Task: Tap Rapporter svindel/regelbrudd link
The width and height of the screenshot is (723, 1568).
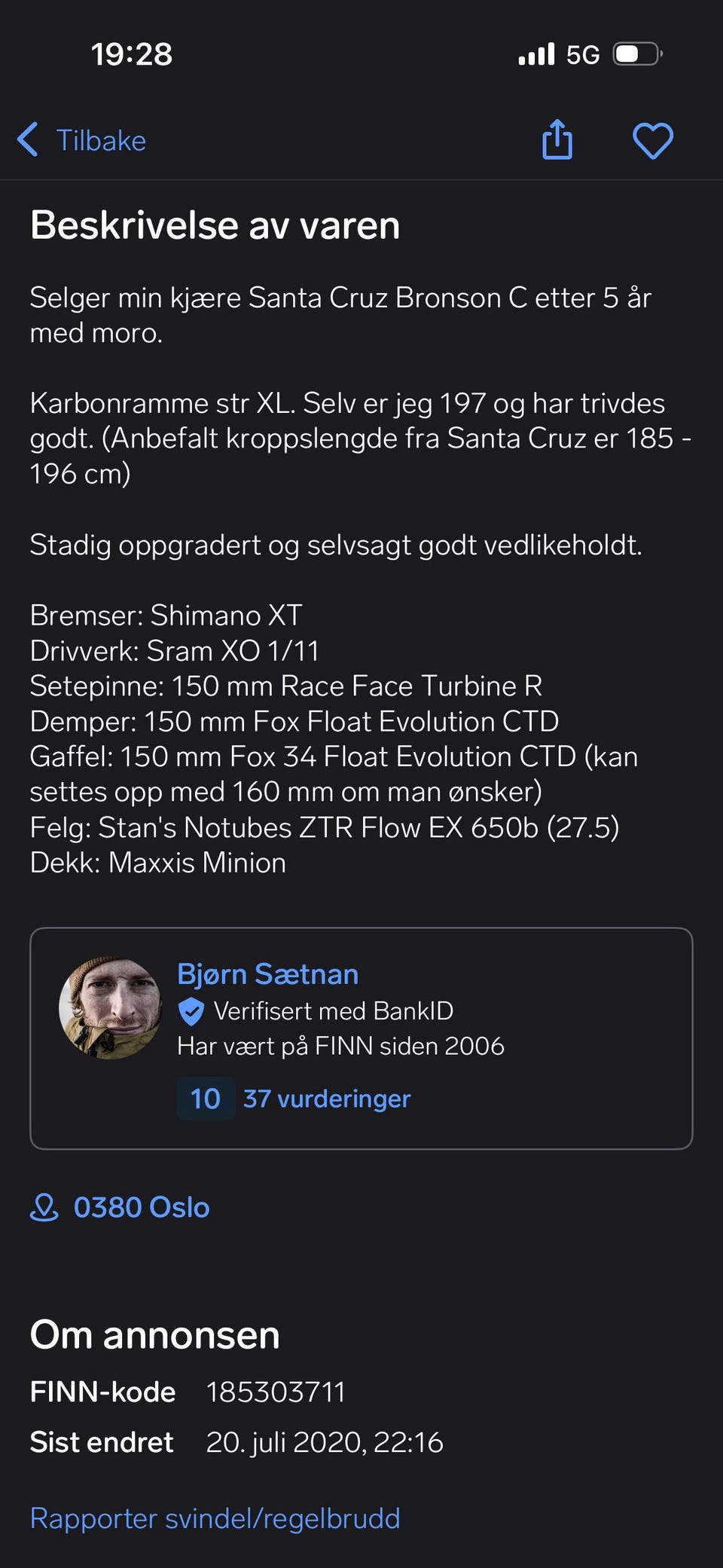Action: click(215, 1518)
